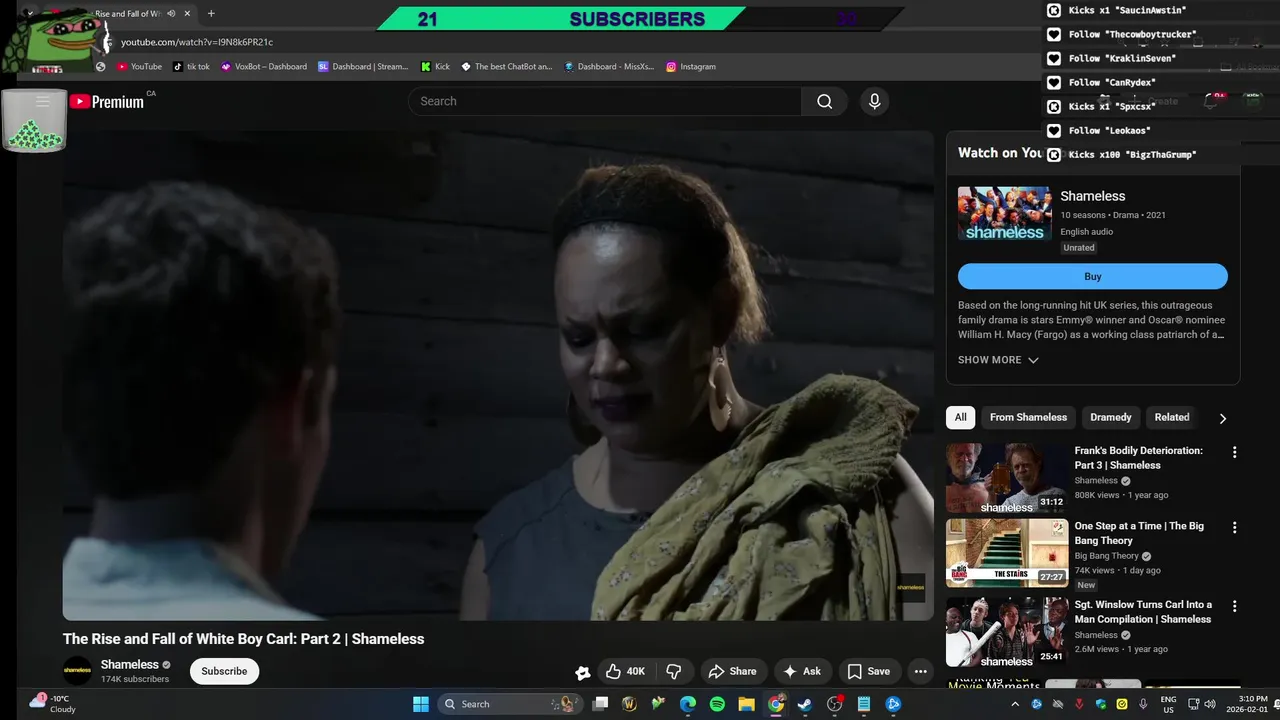Show more filter chips with arrow

1222,418
